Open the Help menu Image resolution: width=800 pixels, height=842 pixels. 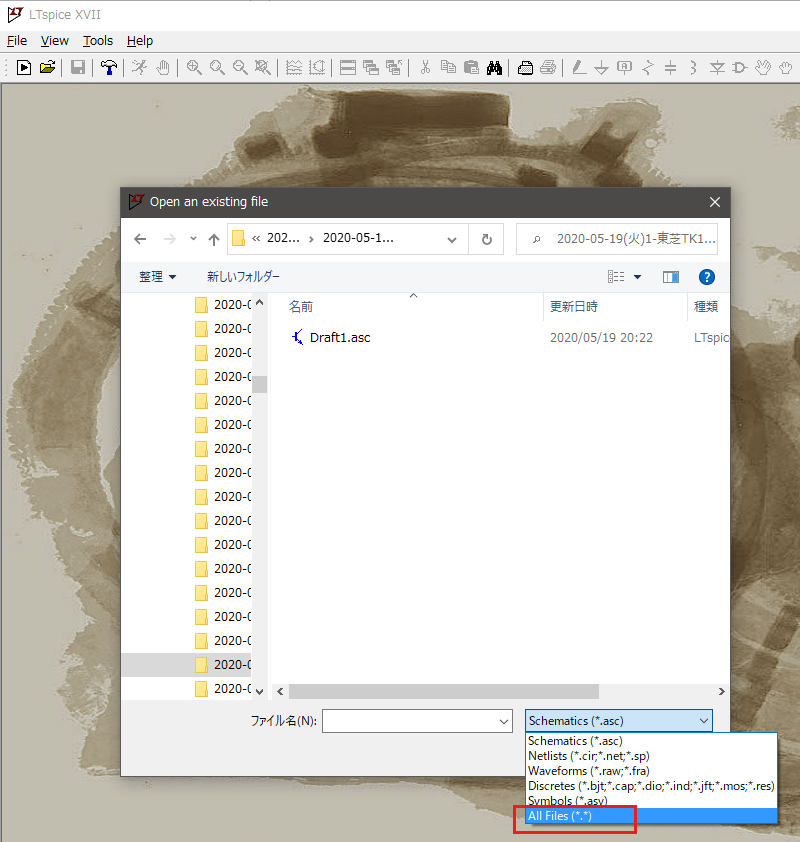[140, 41]
